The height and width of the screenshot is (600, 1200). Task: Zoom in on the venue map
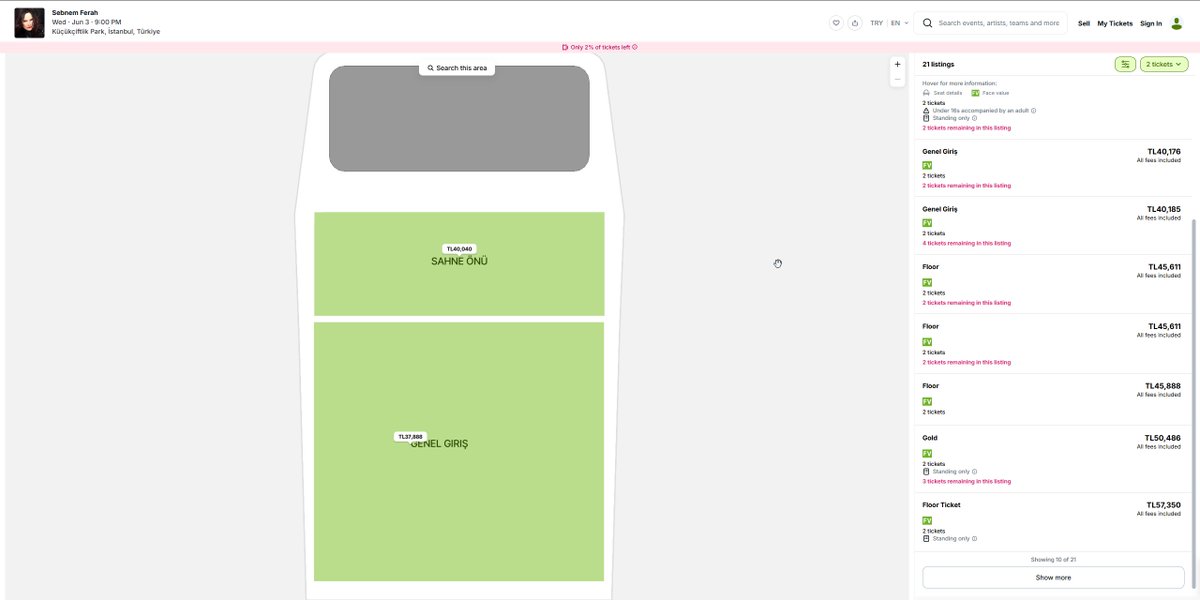(x=897, y=64)
